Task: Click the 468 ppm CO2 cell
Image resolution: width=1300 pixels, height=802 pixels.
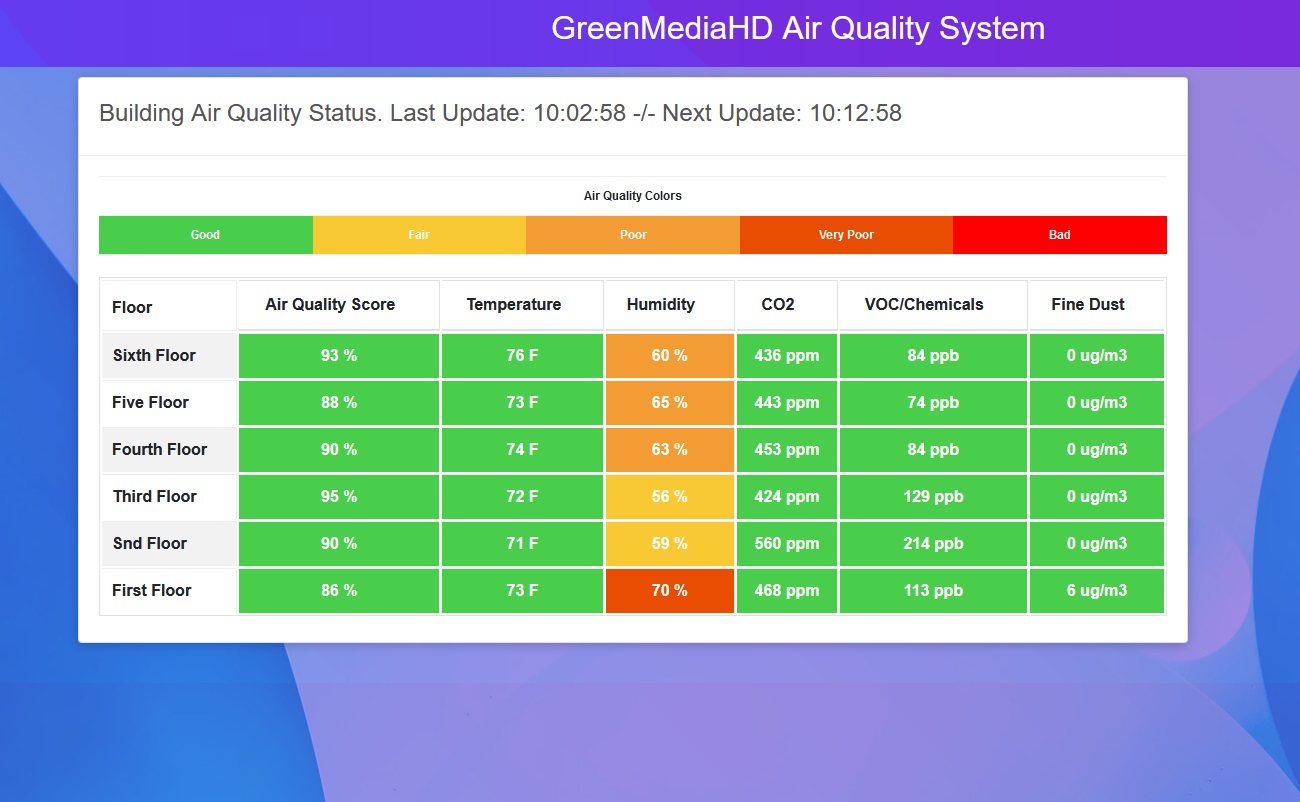Action: [x=787, y=591]
